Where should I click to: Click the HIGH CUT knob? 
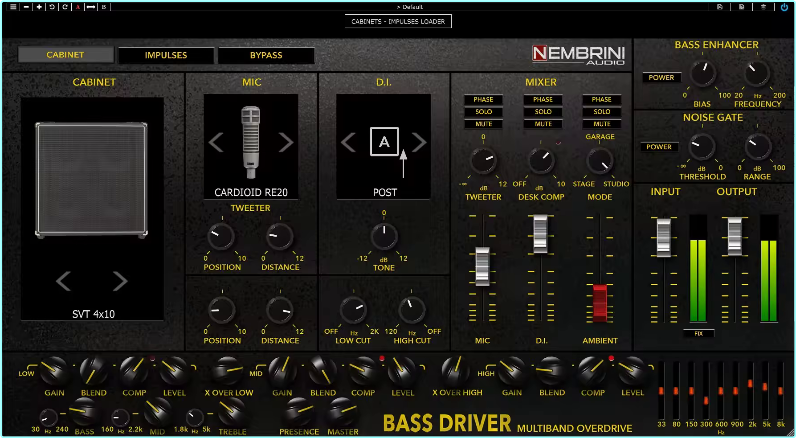(x=412, y=311)
